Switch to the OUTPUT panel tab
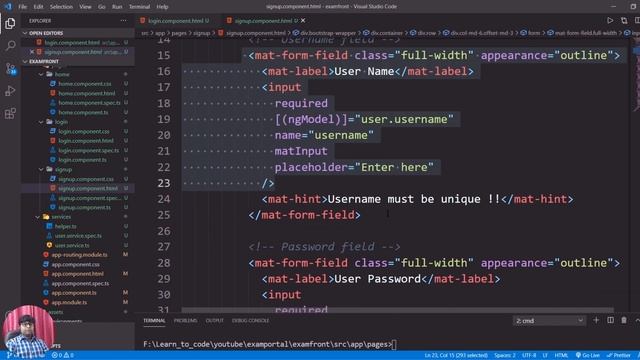The width and height of the screenshot is (640, 360). 215,320
